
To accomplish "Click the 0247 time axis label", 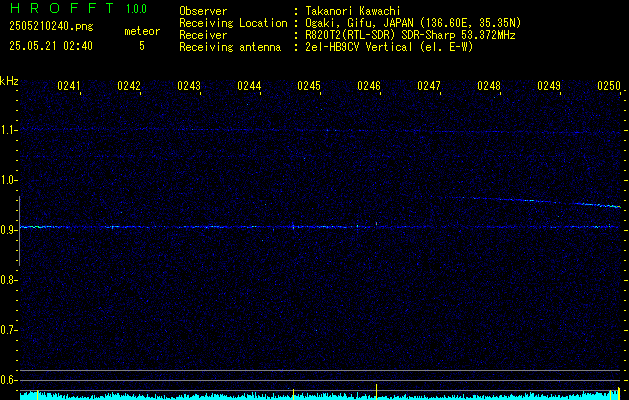I will (x=429, y=86).
